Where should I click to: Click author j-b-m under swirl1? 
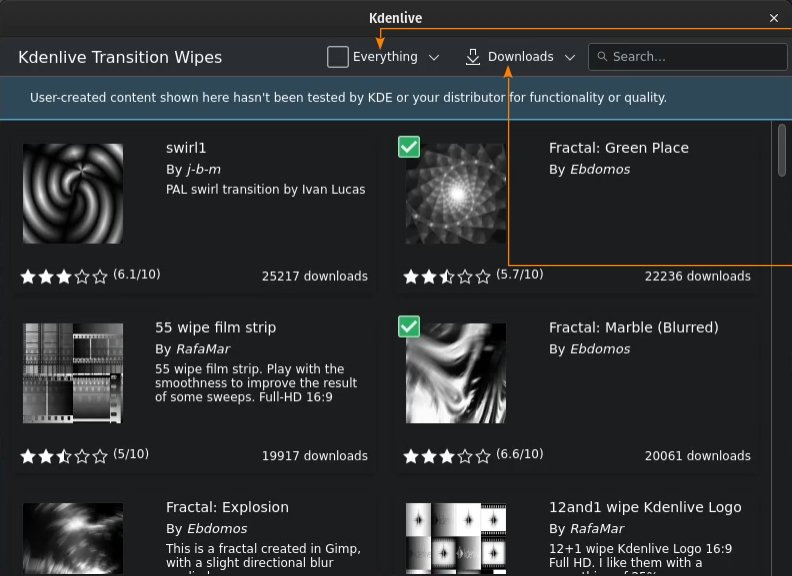pyautogui.click(x=204, y=169)
